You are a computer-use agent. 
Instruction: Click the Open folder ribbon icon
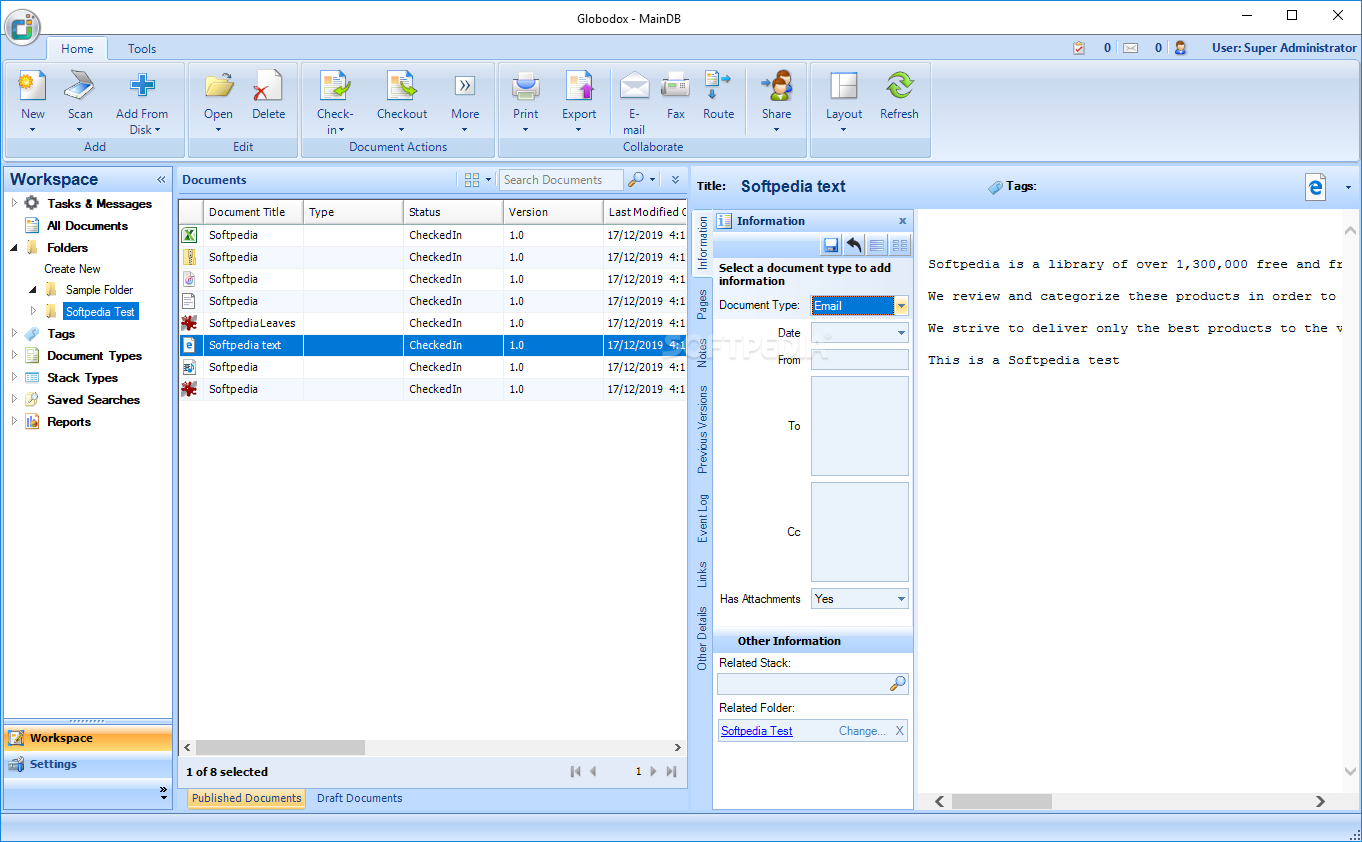[219, 87]
